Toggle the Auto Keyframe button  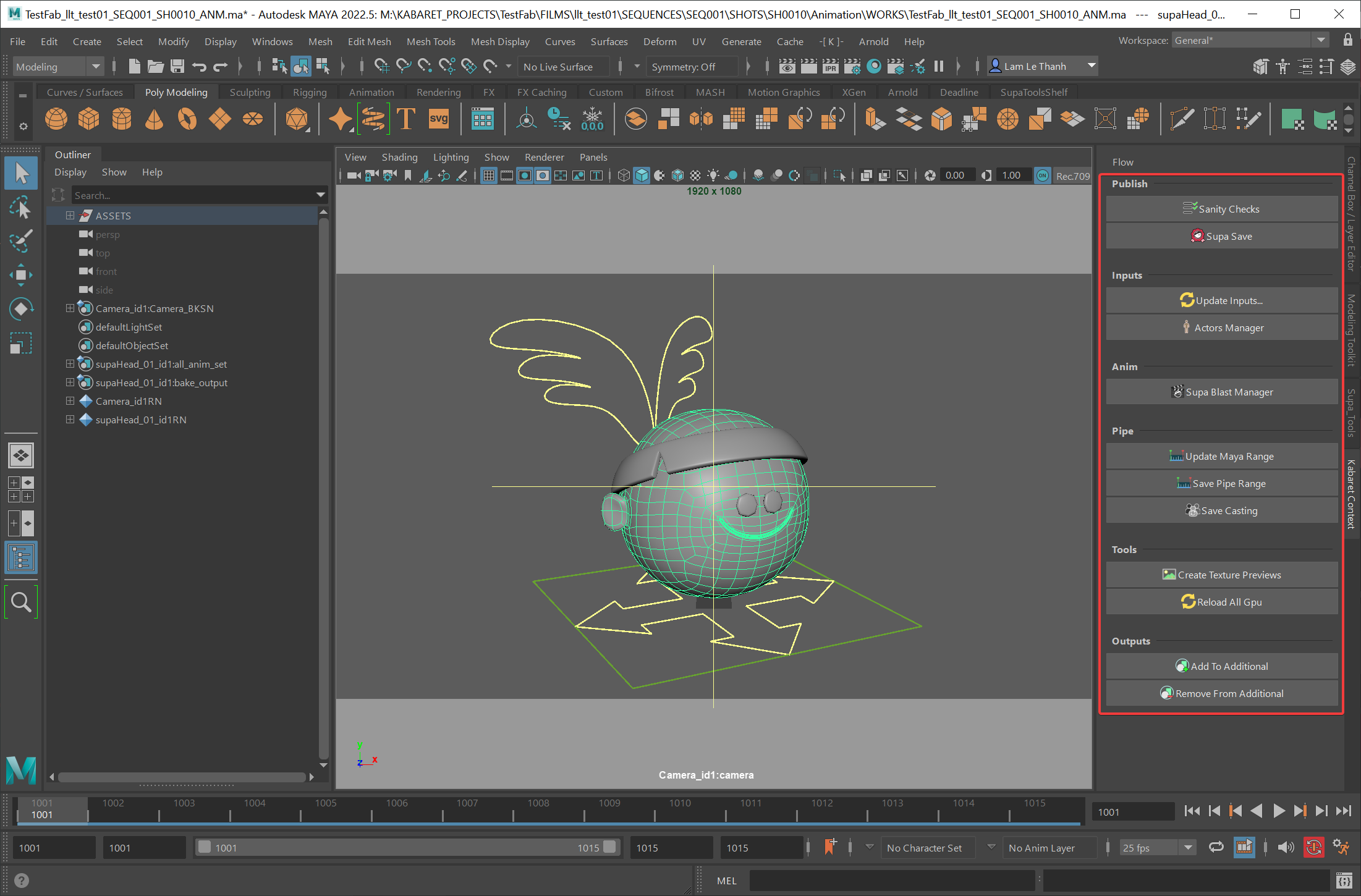click(1314, 847)
